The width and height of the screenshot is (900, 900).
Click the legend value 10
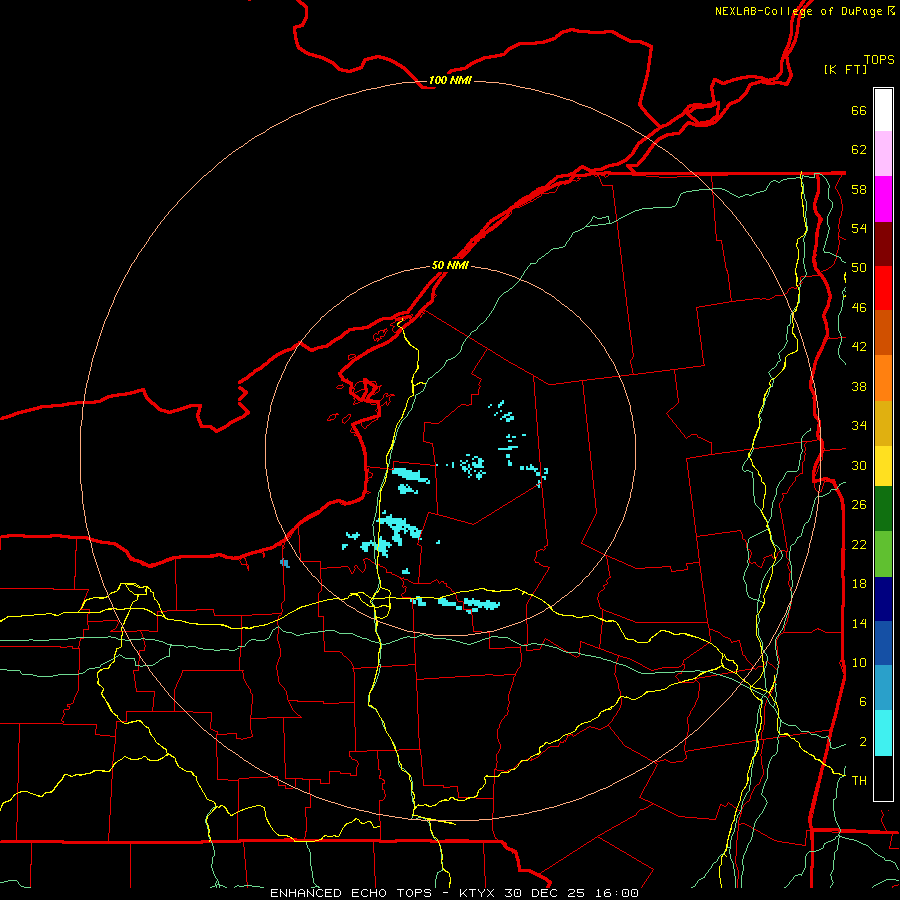coord(859,662)
